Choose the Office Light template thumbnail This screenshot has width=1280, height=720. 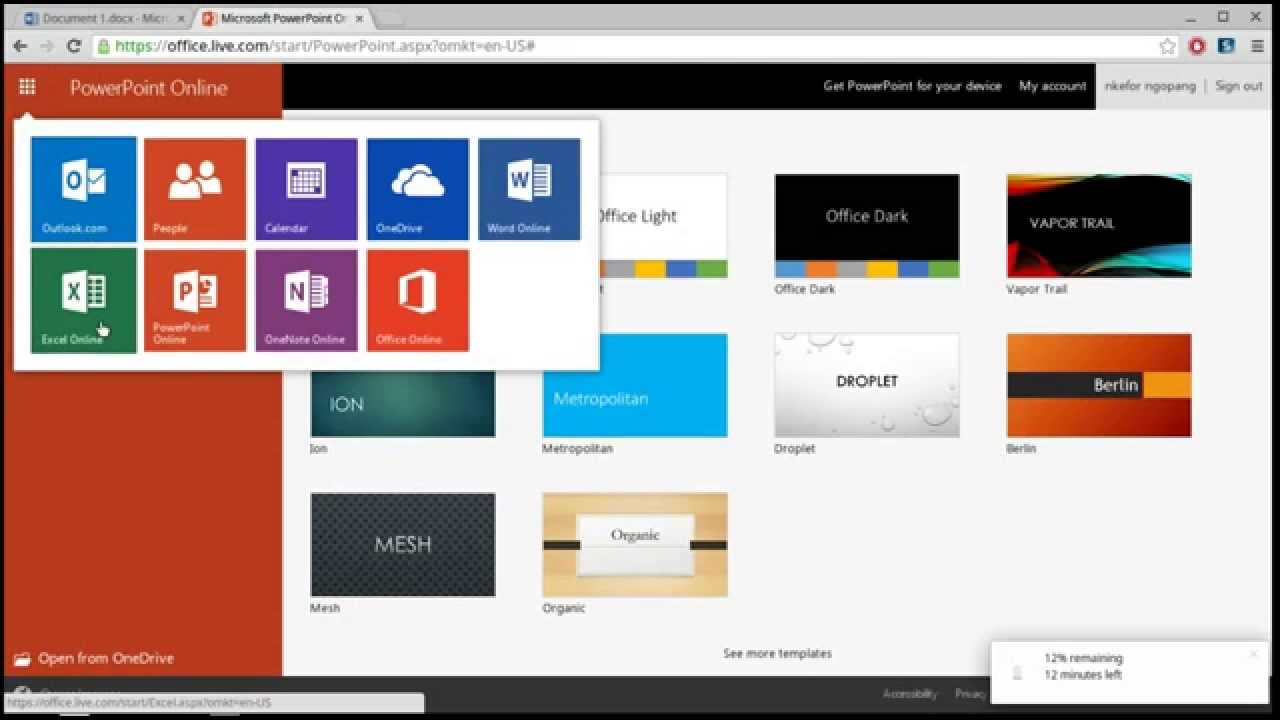663,226
